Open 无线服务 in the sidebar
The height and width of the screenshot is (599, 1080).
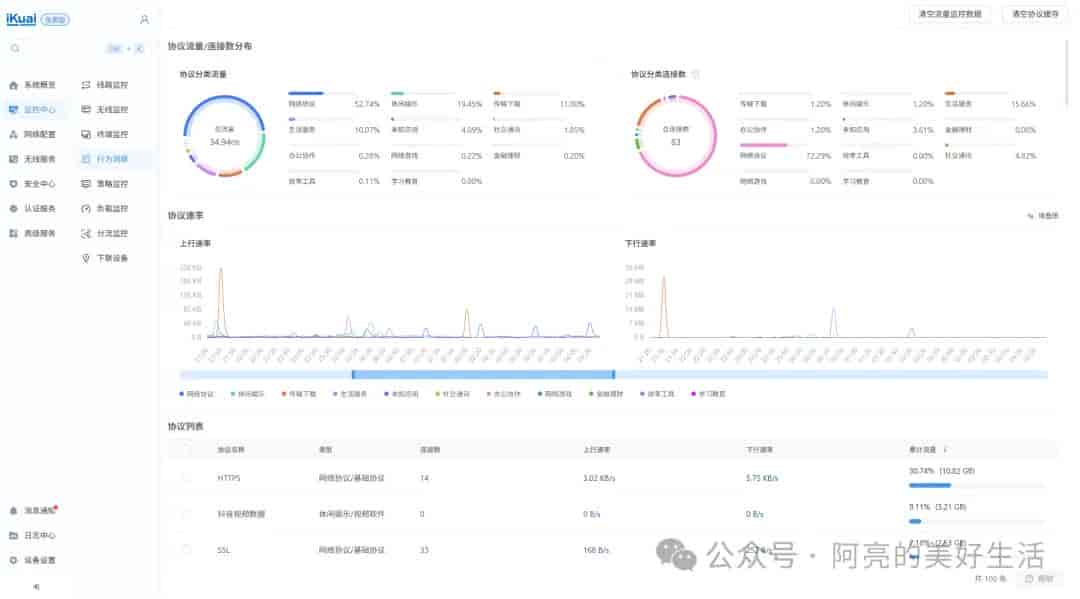click(x=33, y=159)
